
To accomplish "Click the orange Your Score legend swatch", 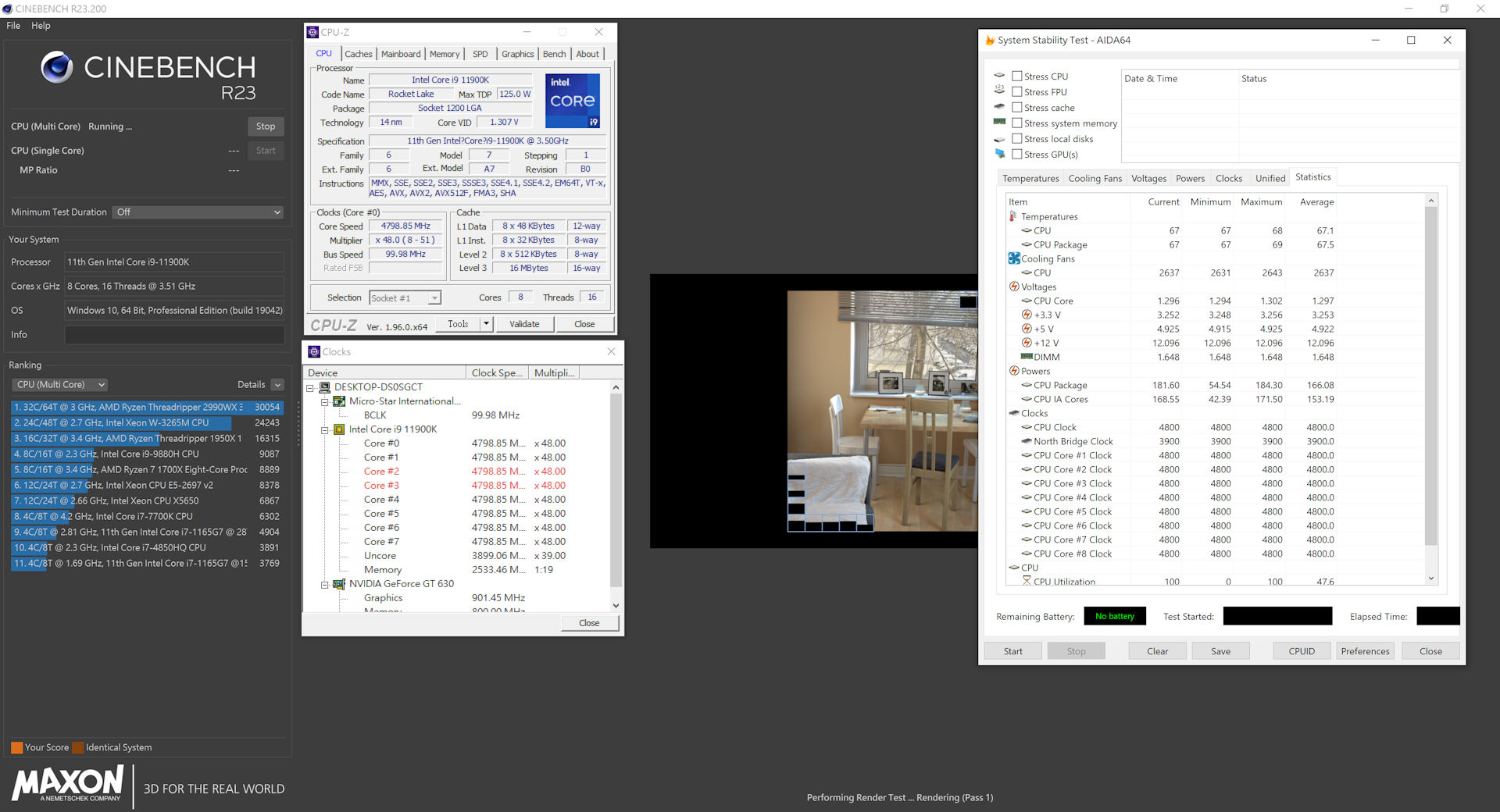I will click(x=16, y=747).
